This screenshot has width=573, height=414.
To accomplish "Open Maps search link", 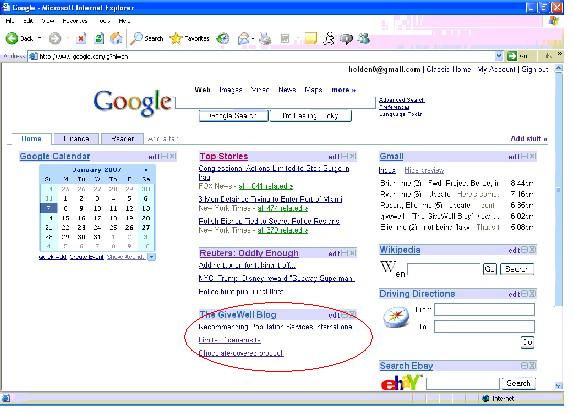I will click(313, 90).
